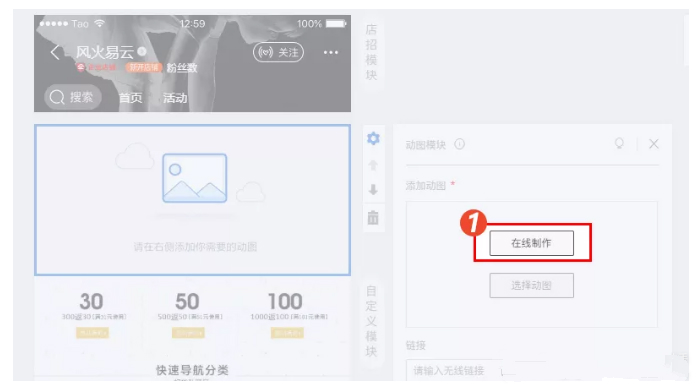This screenshot has height=390, width=700.
Task: Click the 搜索 search box in shop header
Action: (x=72, y=97)
